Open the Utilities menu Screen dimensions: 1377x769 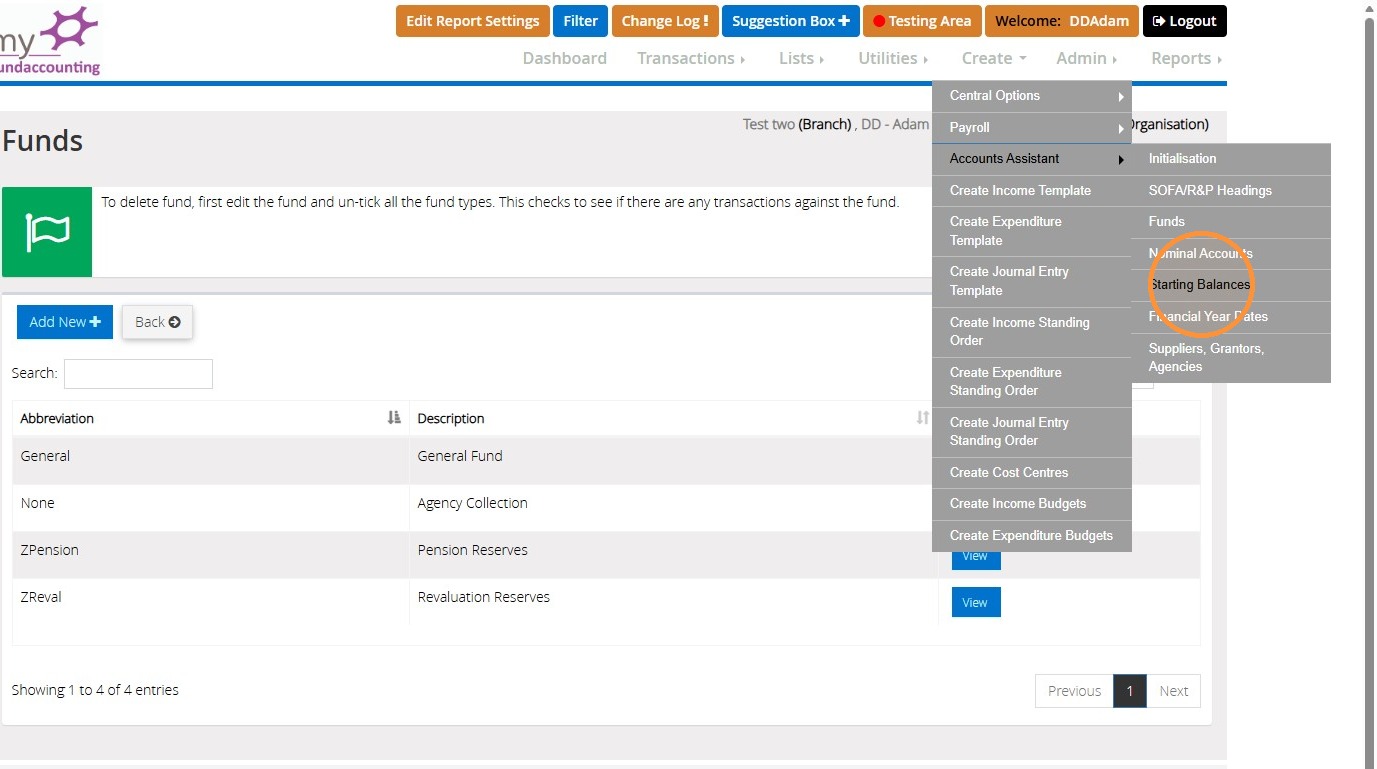pos(893,58)
